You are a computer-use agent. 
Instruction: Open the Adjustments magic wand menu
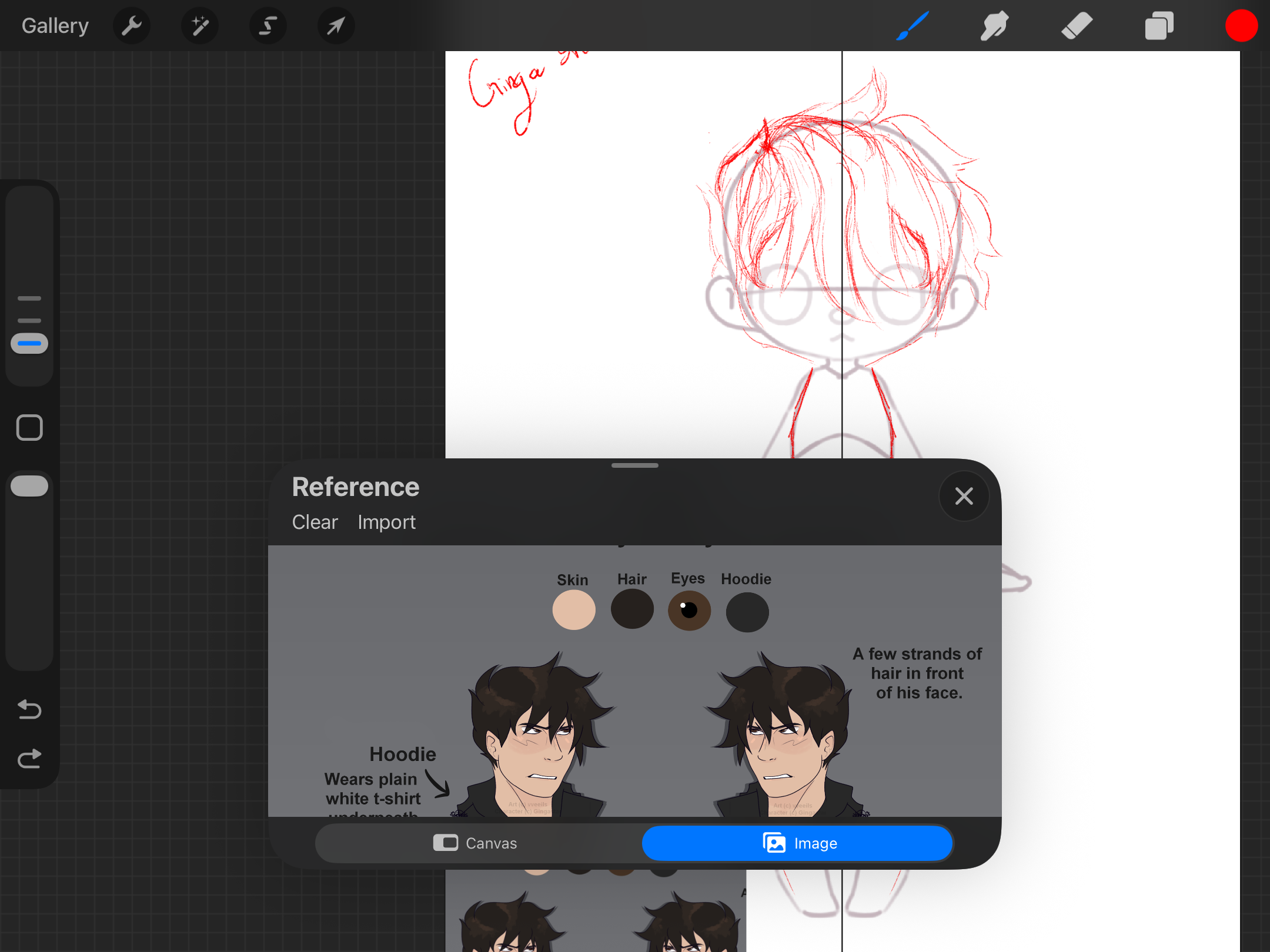(200, 26)
